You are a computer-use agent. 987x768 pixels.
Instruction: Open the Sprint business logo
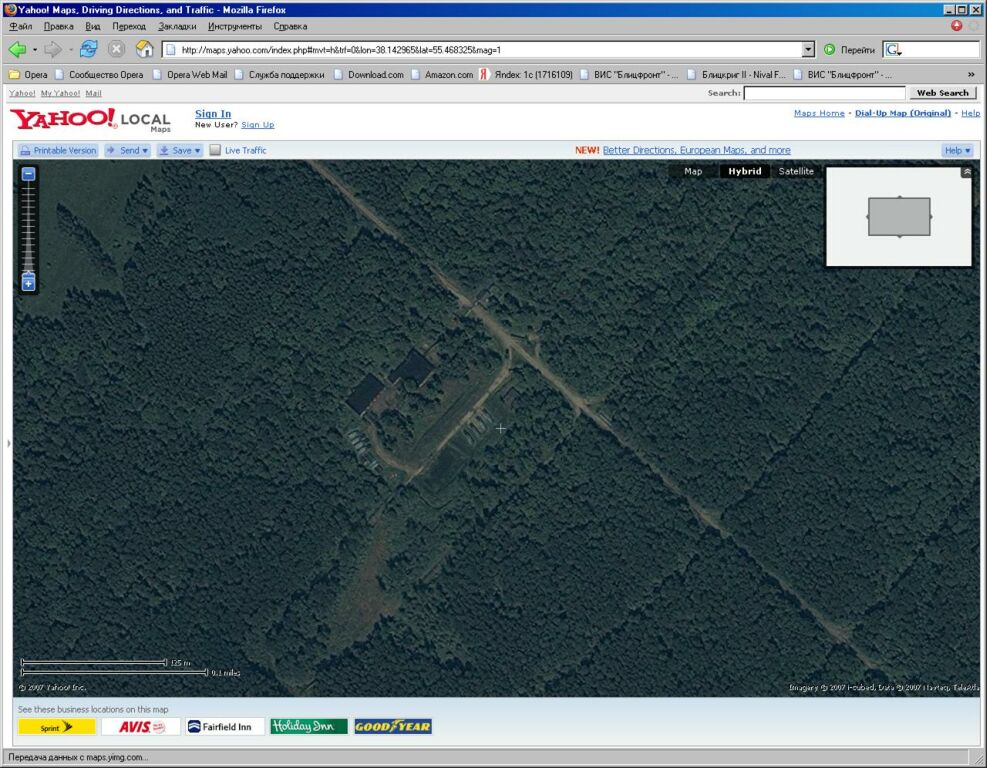click(57, 726)
